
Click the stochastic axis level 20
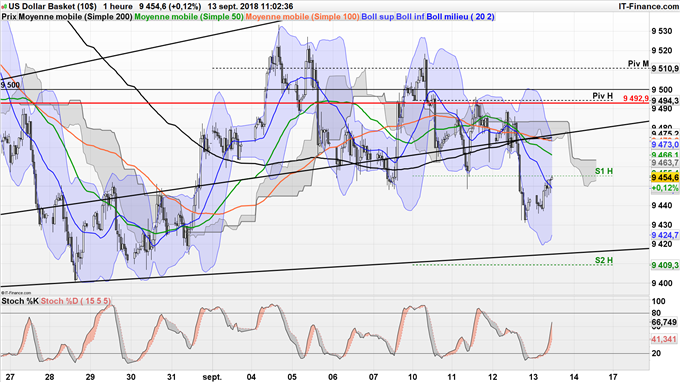coord(656,353)
